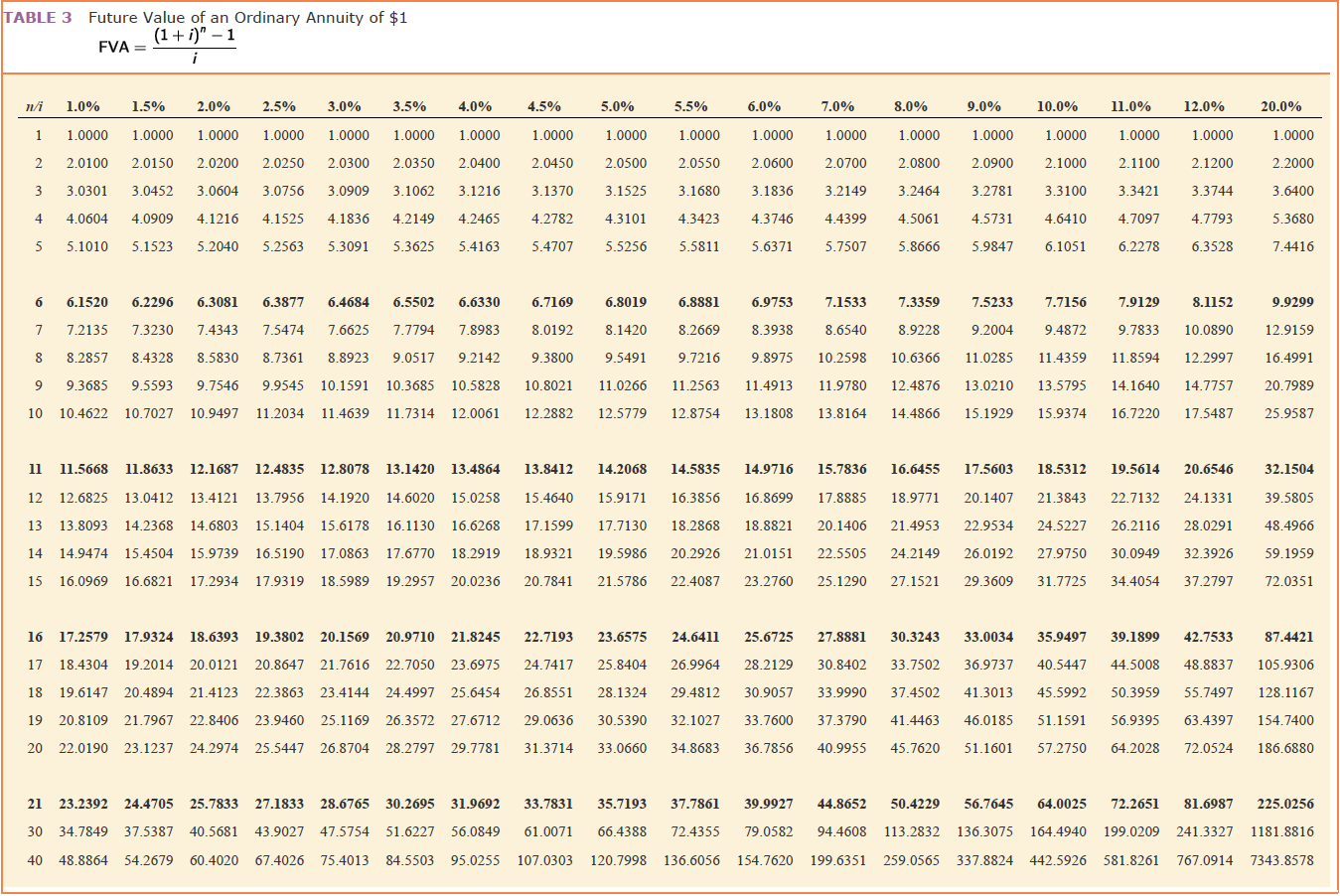
Task: Click the n/i column header
Action: (35, 105)
